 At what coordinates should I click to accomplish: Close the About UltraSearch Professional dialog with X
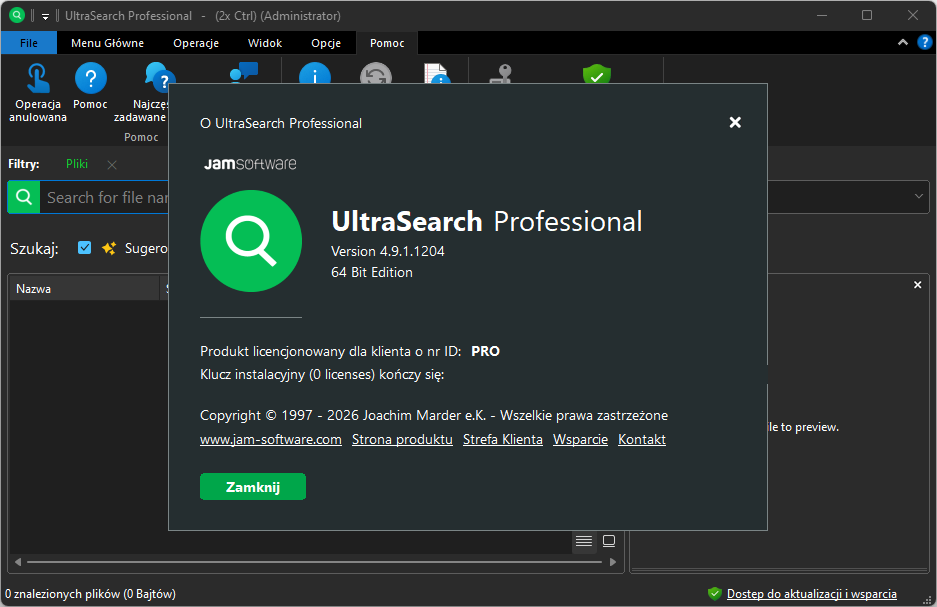(x=735, y=122)
